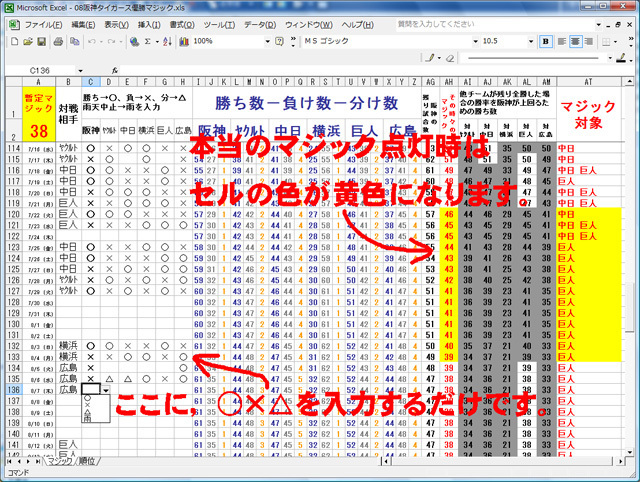Viewport: 640px width, 482px height.
Task: Open a file with the folder icon
Action: pos(28,41)
